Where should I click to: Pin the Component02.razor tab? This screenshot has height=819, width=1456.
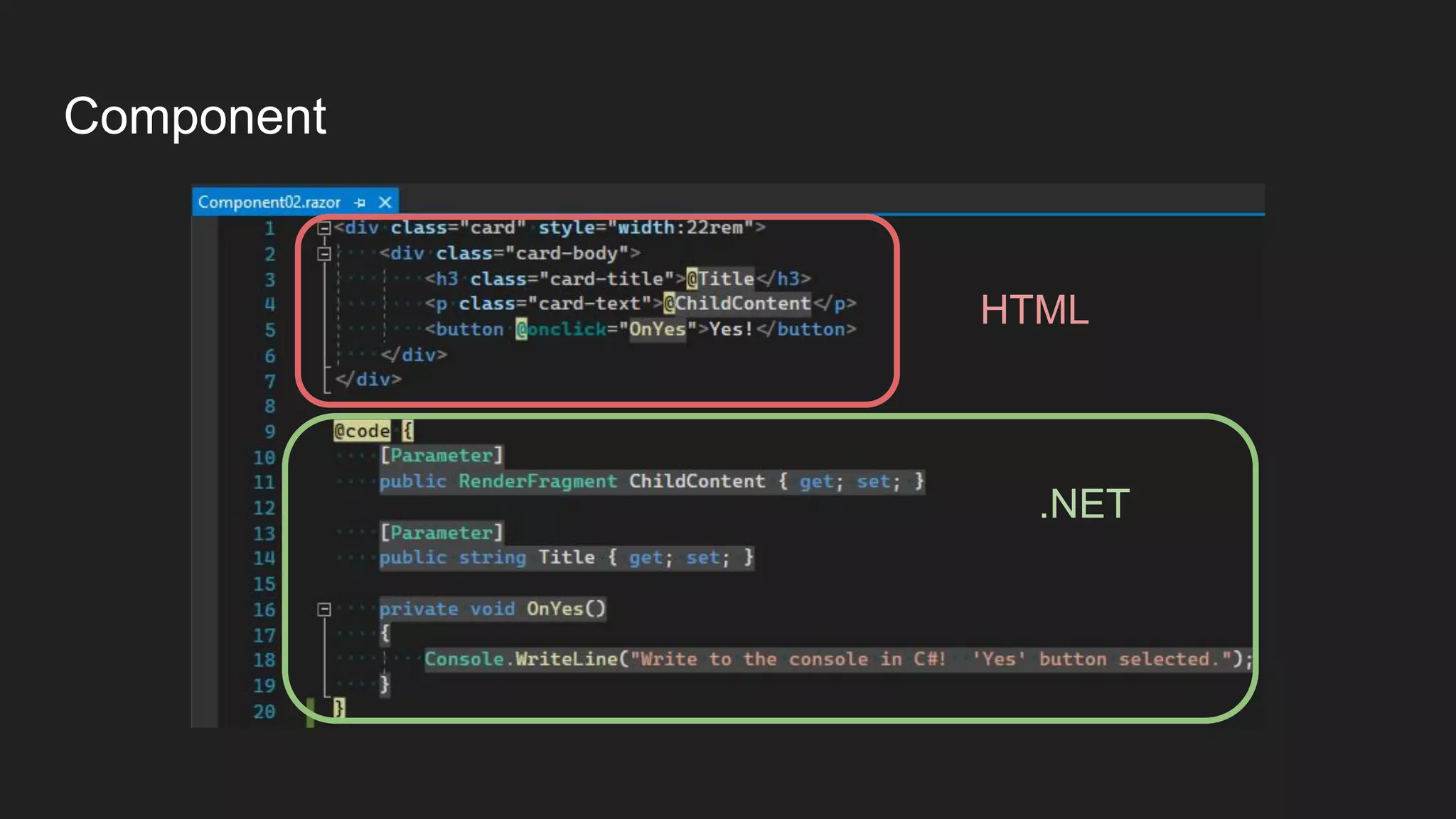pos(360,203)
